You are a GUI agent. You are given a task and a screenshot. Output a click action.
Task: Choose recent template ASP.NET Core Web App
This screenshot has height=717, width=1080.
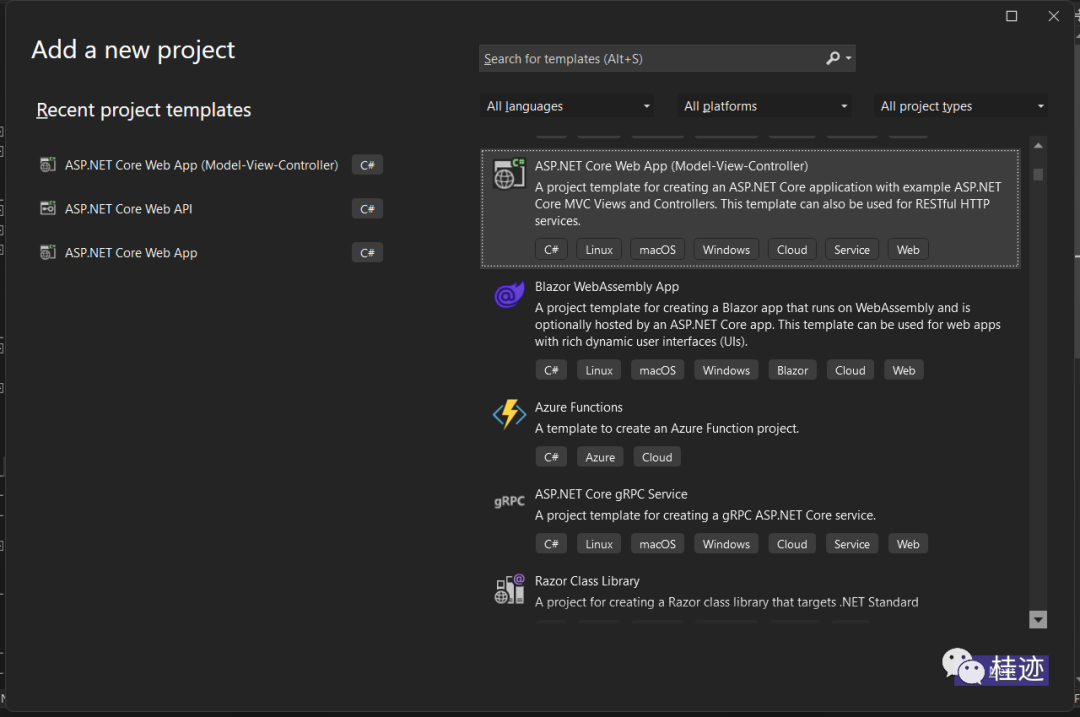(131, 253)
